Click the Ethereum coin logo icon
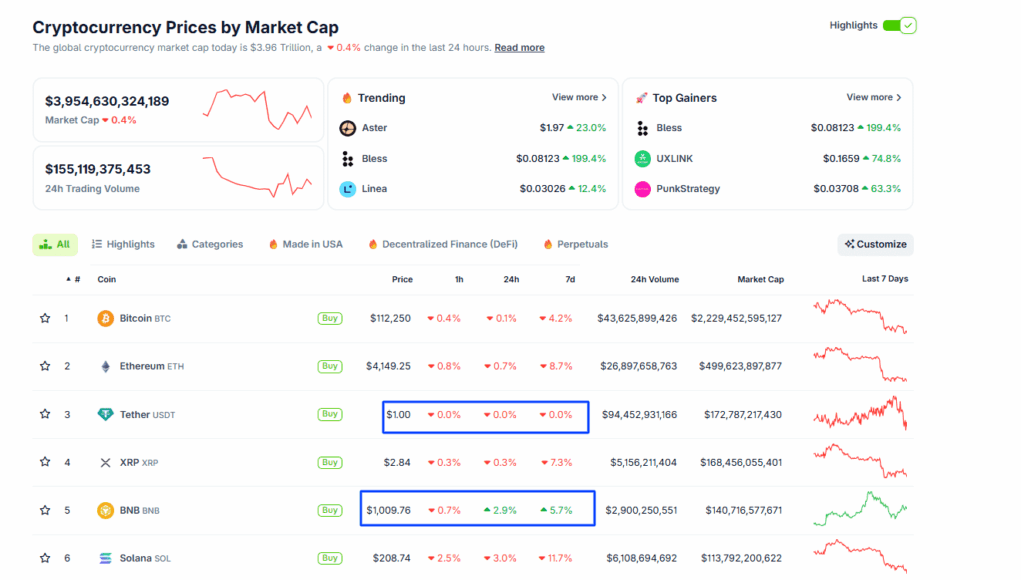 [105, 366]
